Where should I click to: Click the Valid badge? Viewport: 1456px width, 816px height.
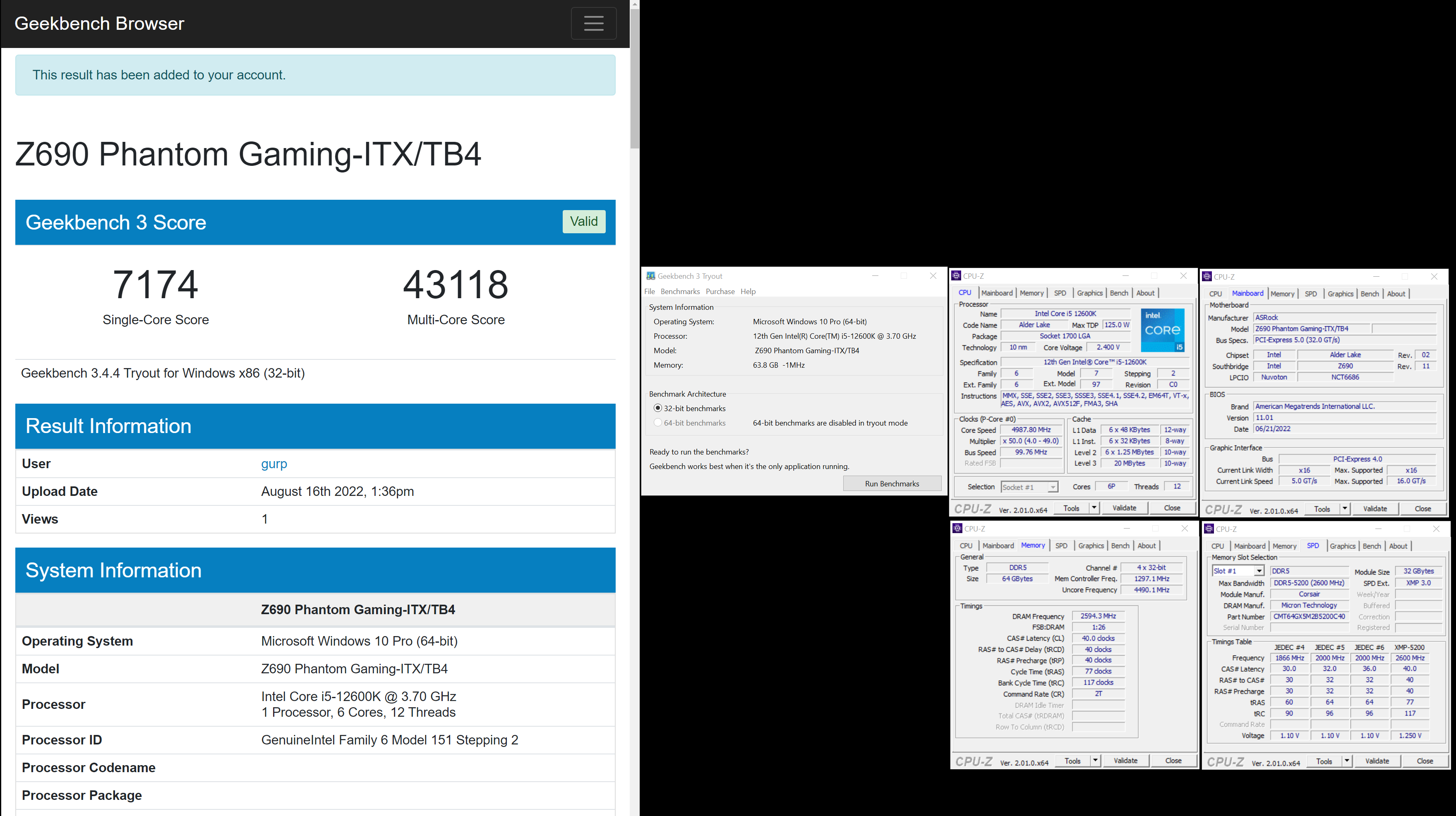point(584,222)
